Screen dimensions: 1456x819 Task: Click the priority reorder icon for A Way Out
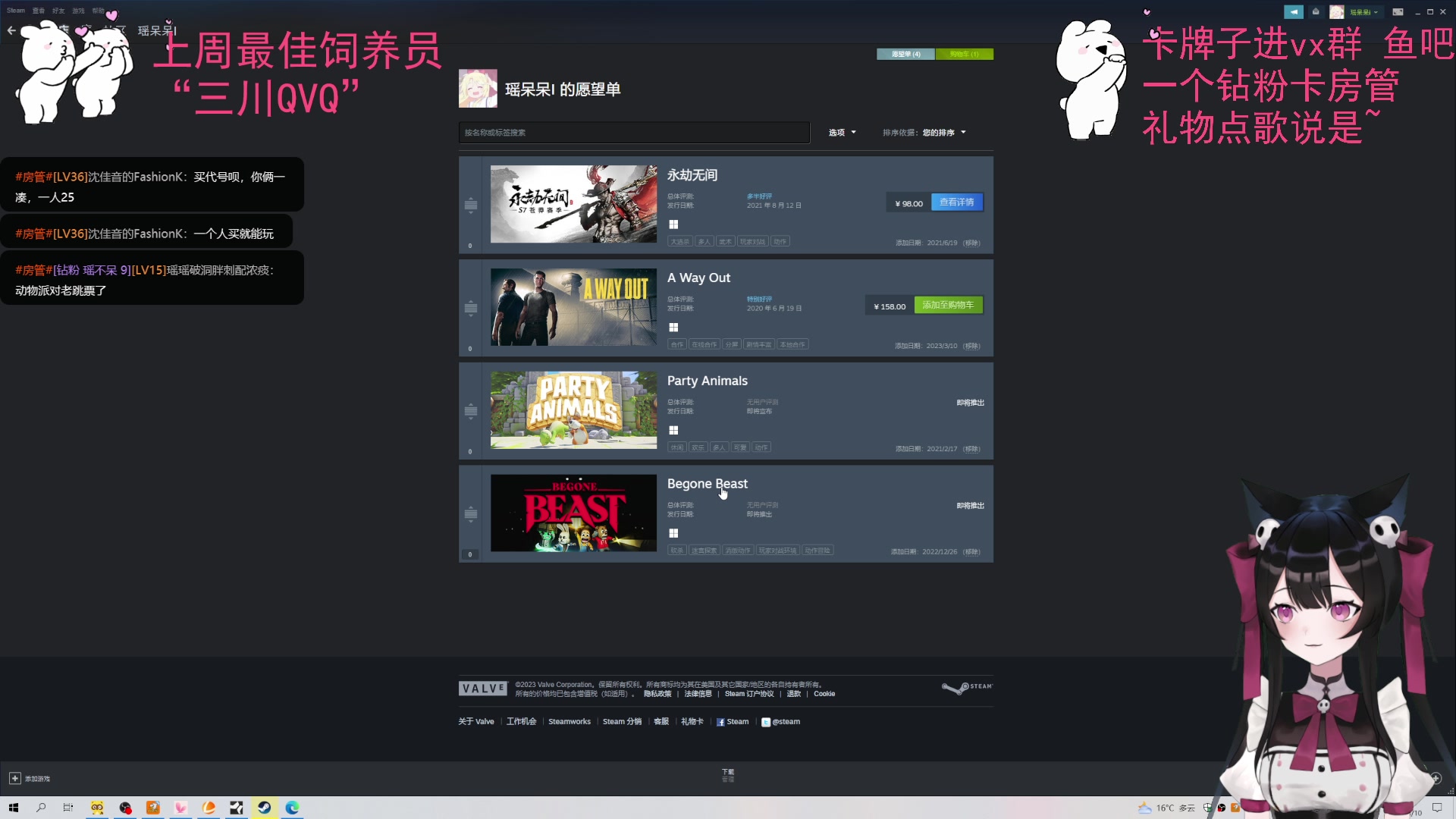pyautogui.click(x=470, y=306)
